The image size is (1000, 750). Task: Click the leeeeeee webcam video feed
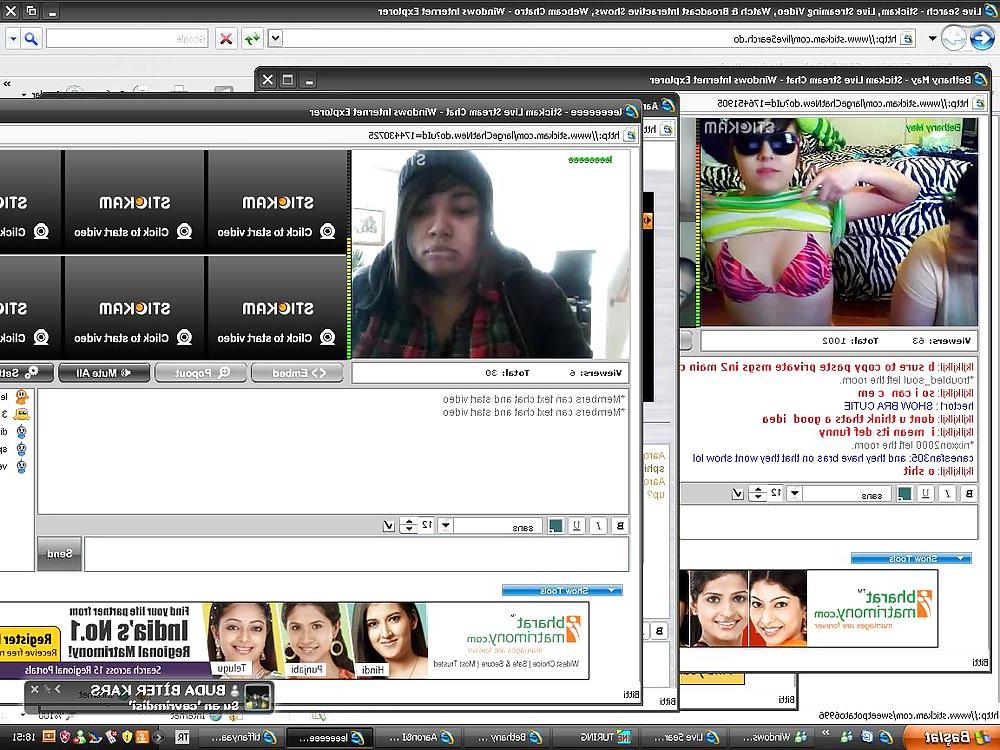(x=490, y=254)
